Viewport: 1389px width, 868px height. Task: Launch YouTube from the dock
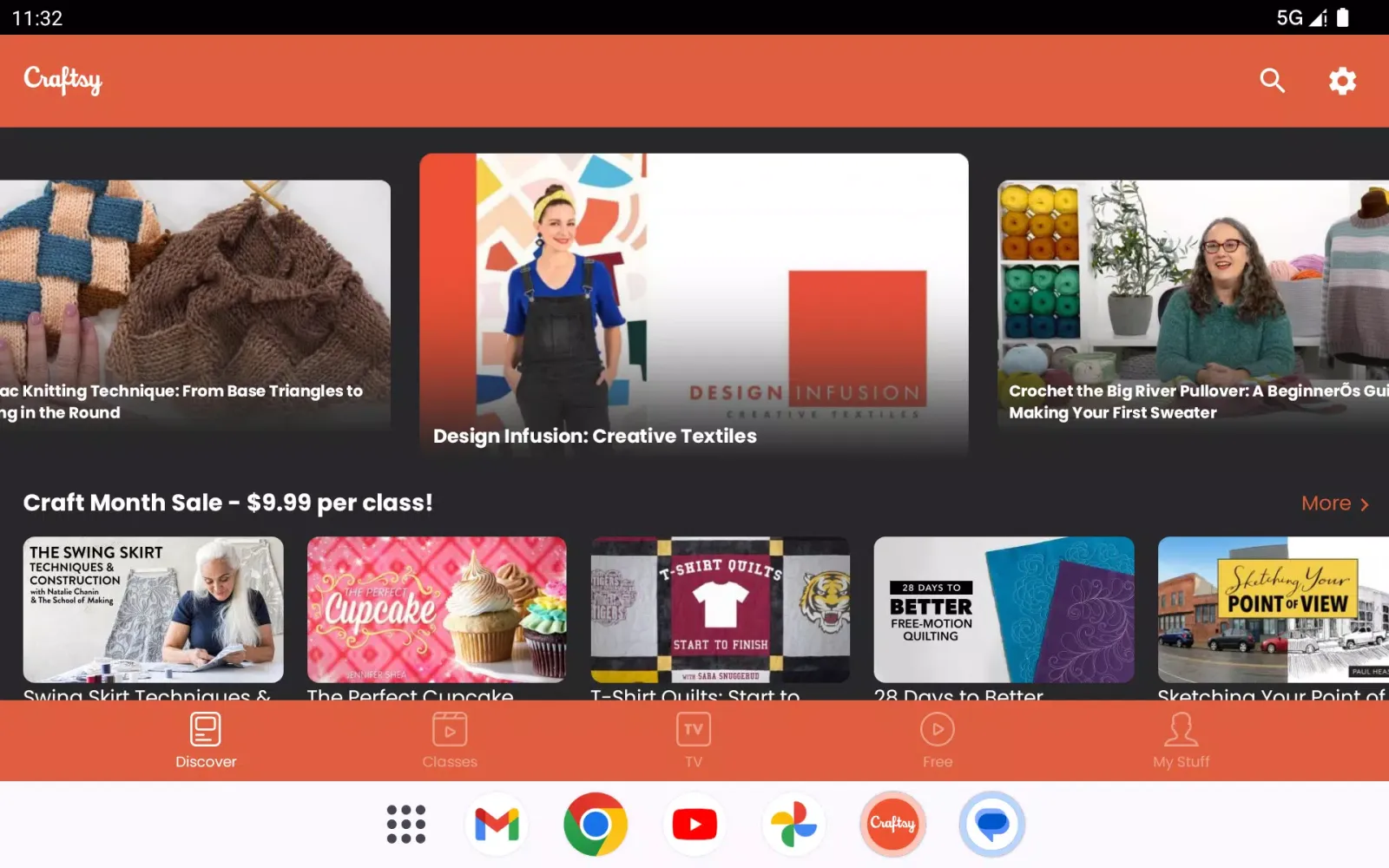click(x=694, y=824)
